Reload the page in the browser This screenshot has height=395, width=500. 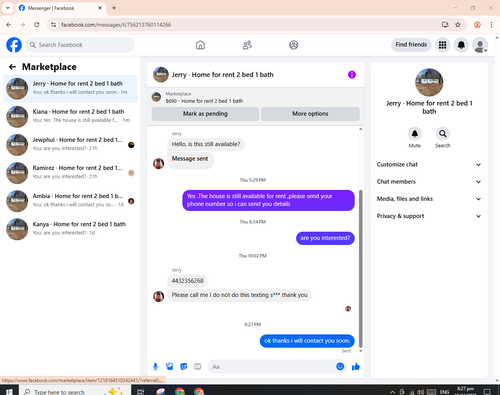point(37,25)
